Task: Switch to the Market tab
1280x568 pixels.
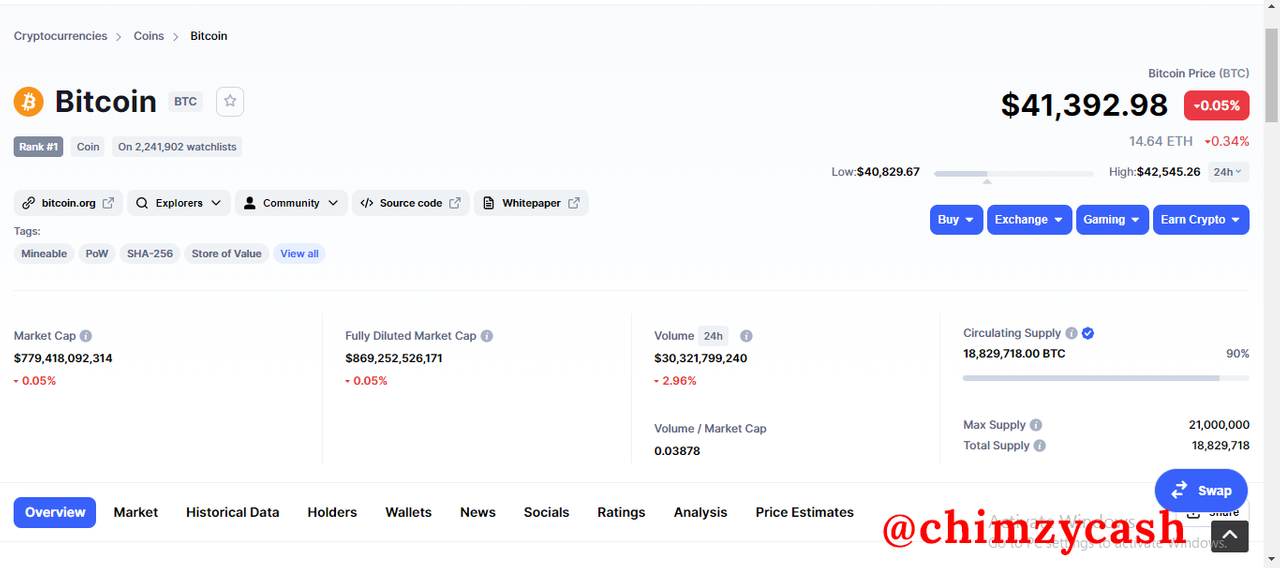Action: 136,513
